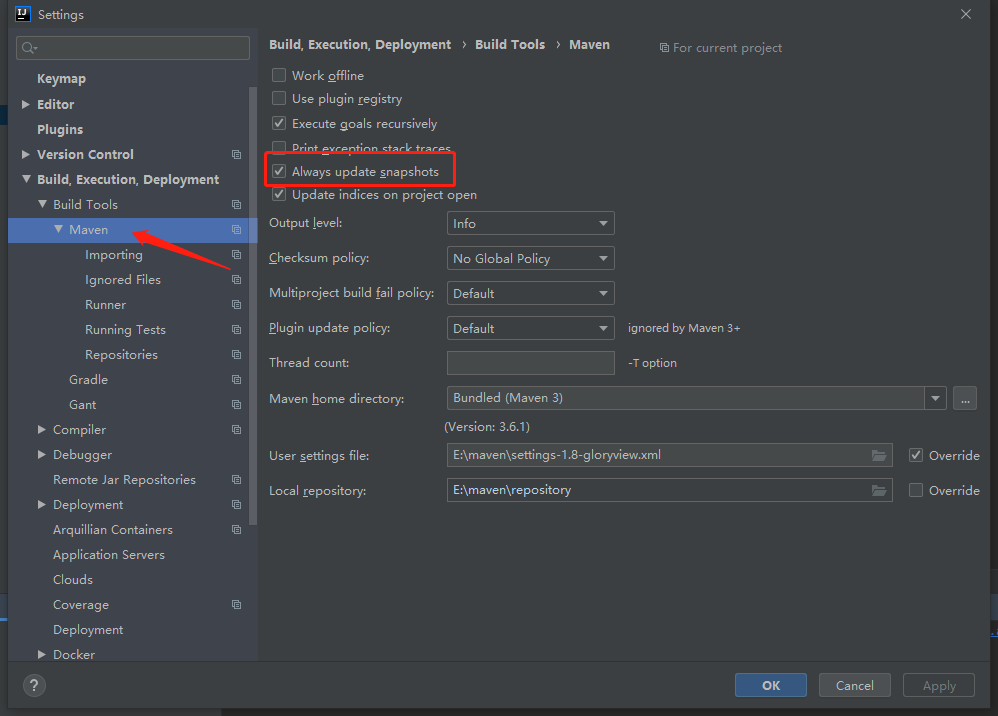Click project-level icon next to Coverage
The image size is (998, 716).
237,605
